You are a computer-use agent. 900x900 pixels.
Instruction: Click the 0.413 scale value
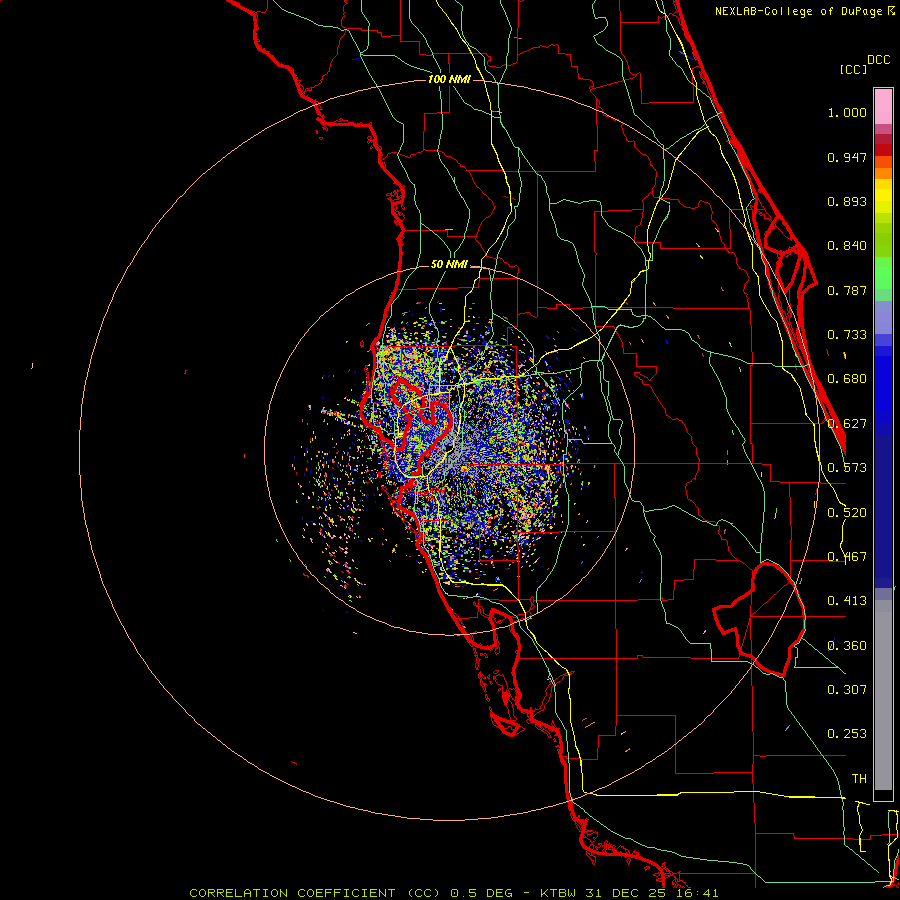[x=847, y=601]
